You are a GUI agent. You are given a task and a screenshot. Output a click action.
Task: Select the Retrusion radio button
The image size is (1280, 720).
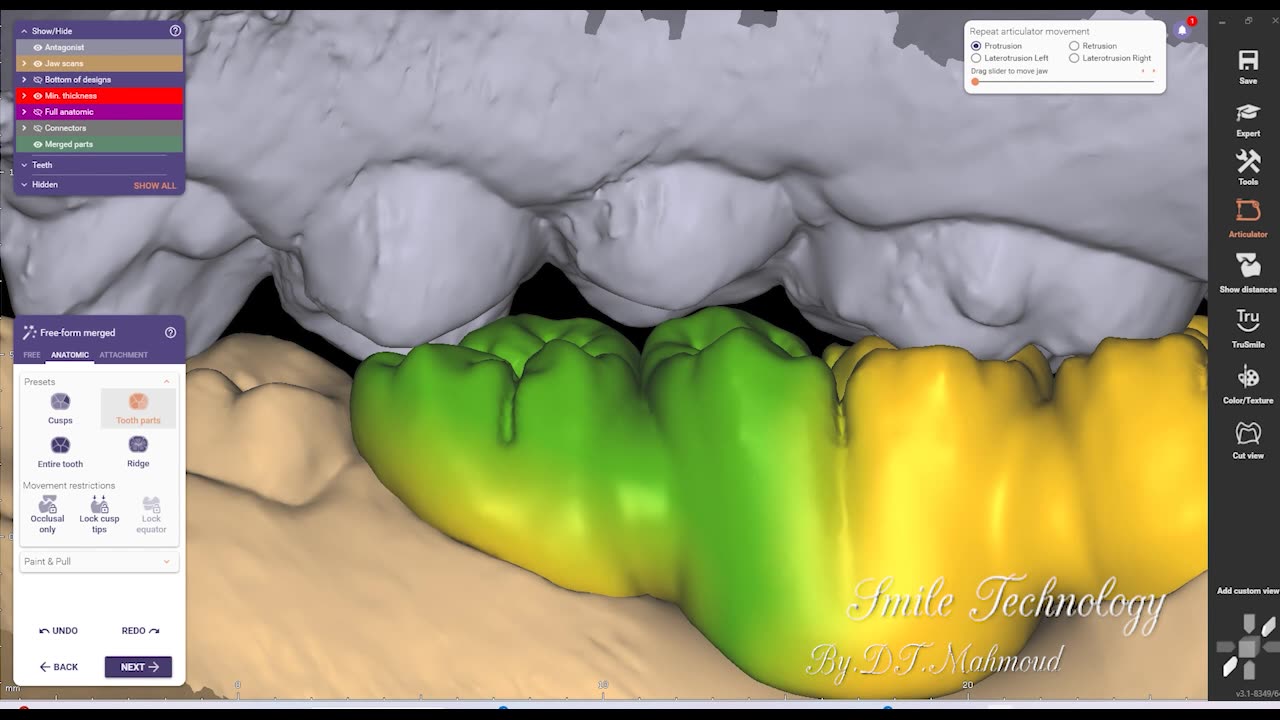[x=1074, y=46]
